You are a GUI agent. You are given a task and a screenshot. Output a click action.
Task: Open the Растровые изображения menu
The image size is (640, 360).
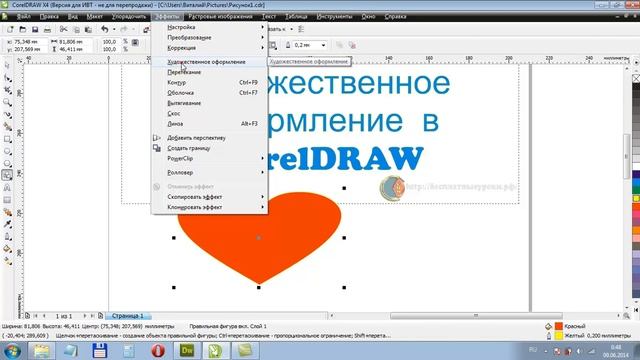click(220, 17)
